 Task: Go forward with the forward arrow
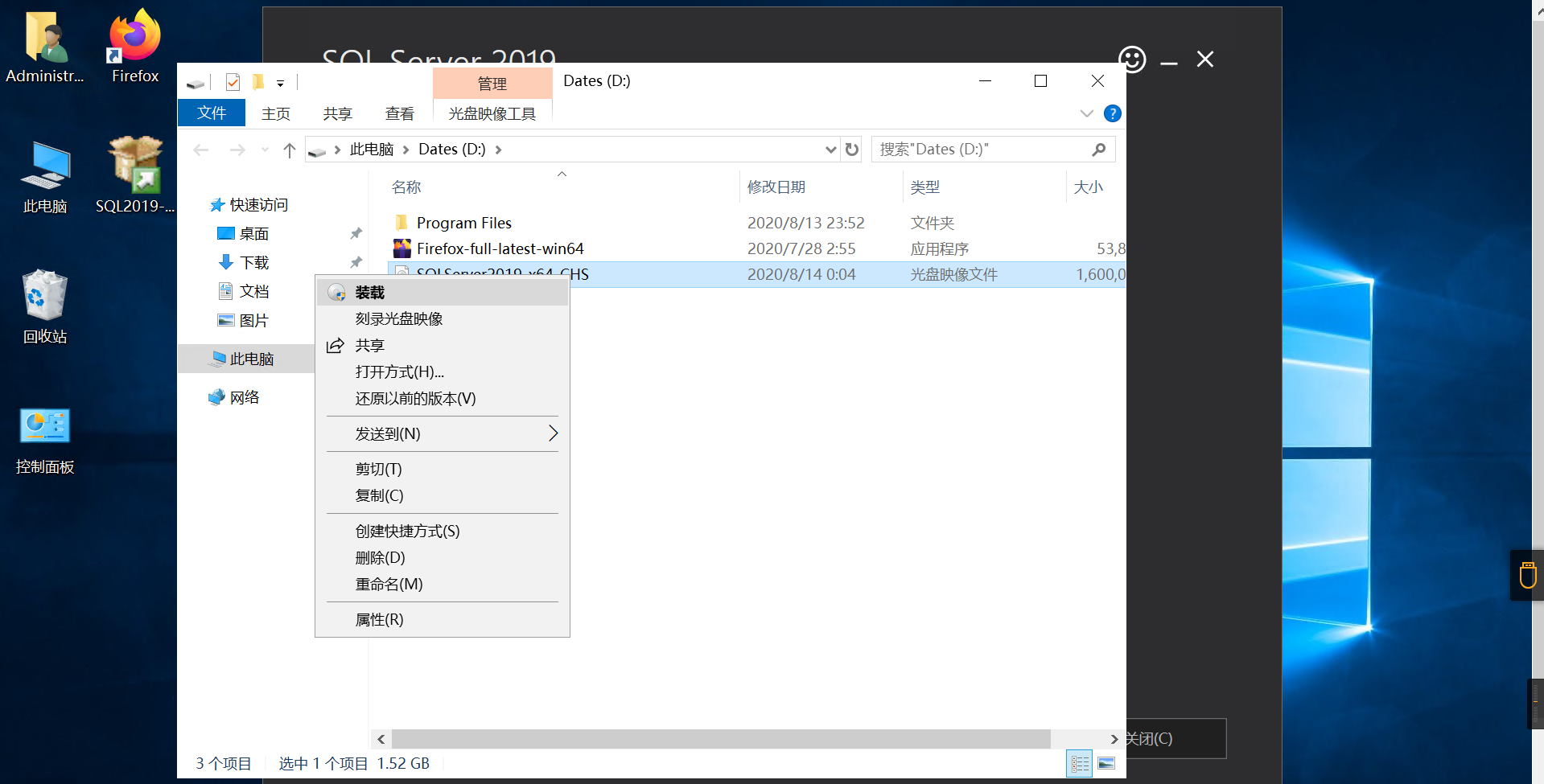tap(237, 150)
